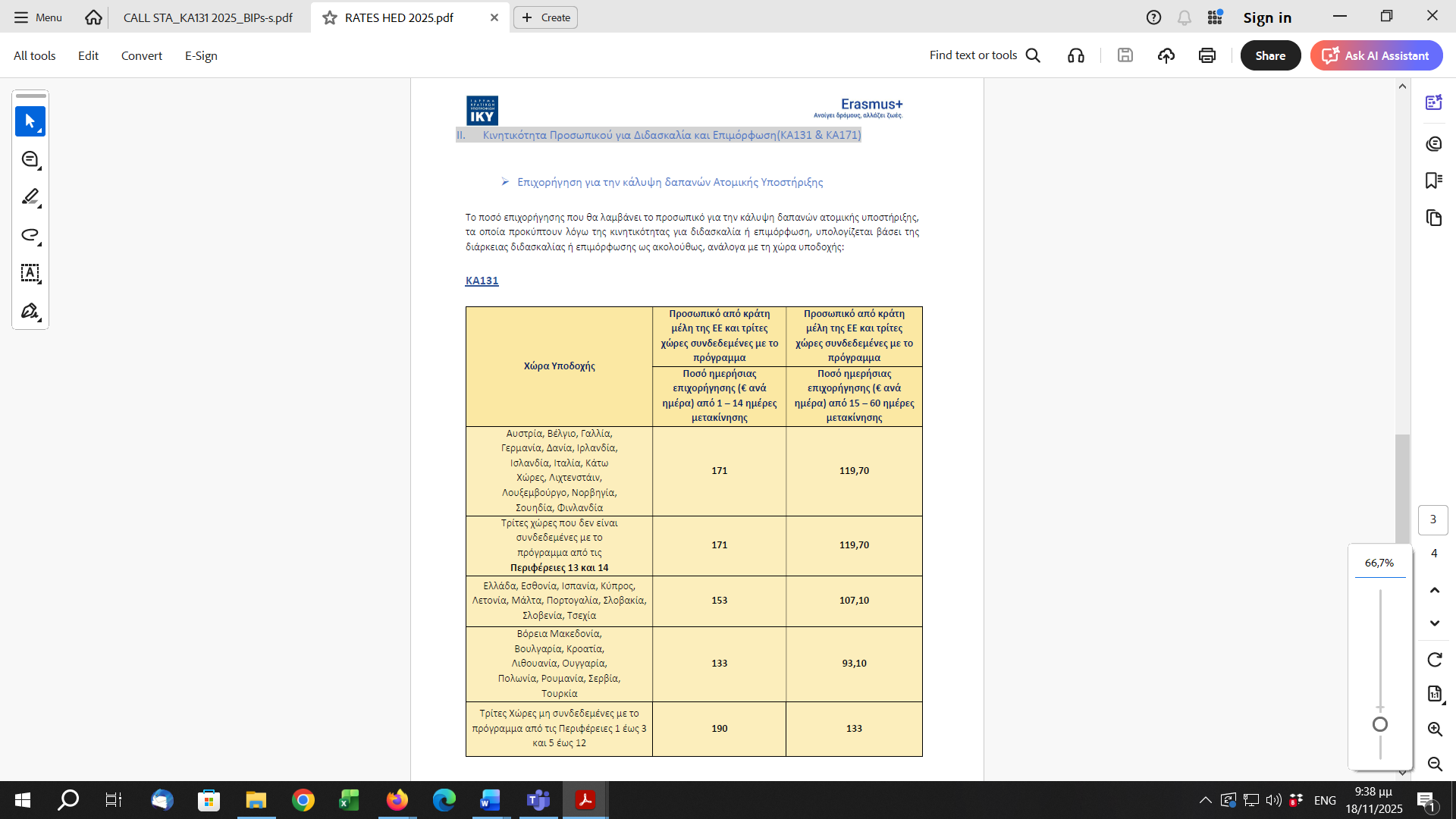Click the Print file icon
Viewport: 1456px width, 819px height.
(1207, 55)
